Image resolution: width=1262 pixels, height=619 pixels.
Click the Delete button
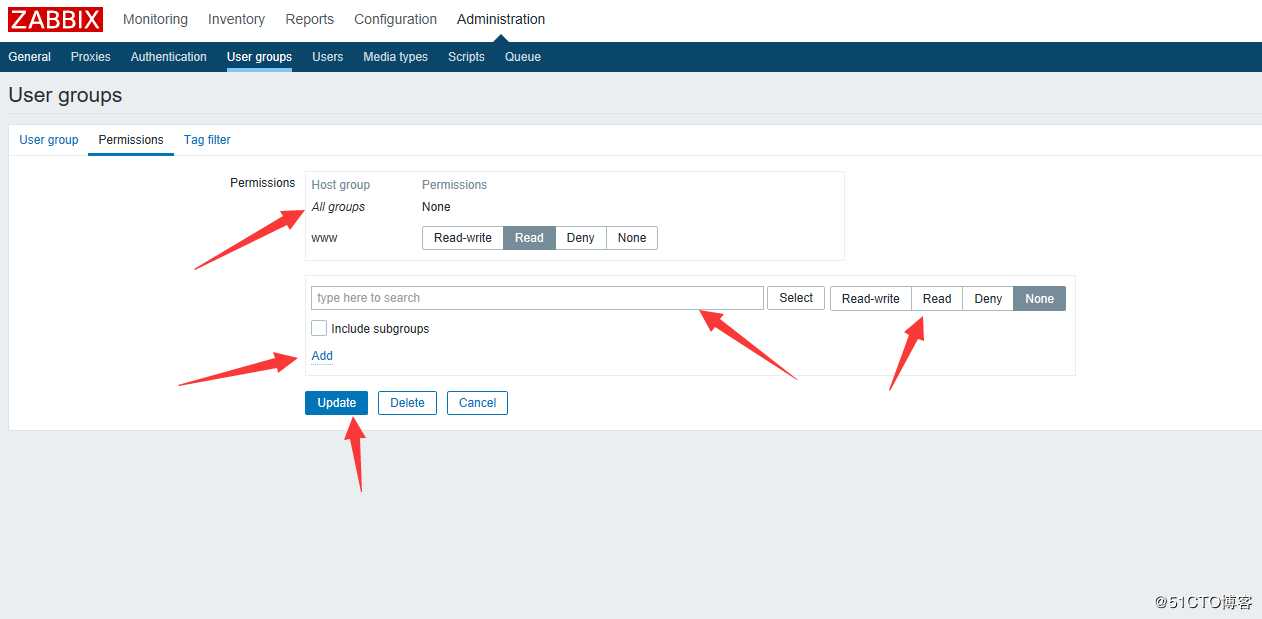[407, 403]
